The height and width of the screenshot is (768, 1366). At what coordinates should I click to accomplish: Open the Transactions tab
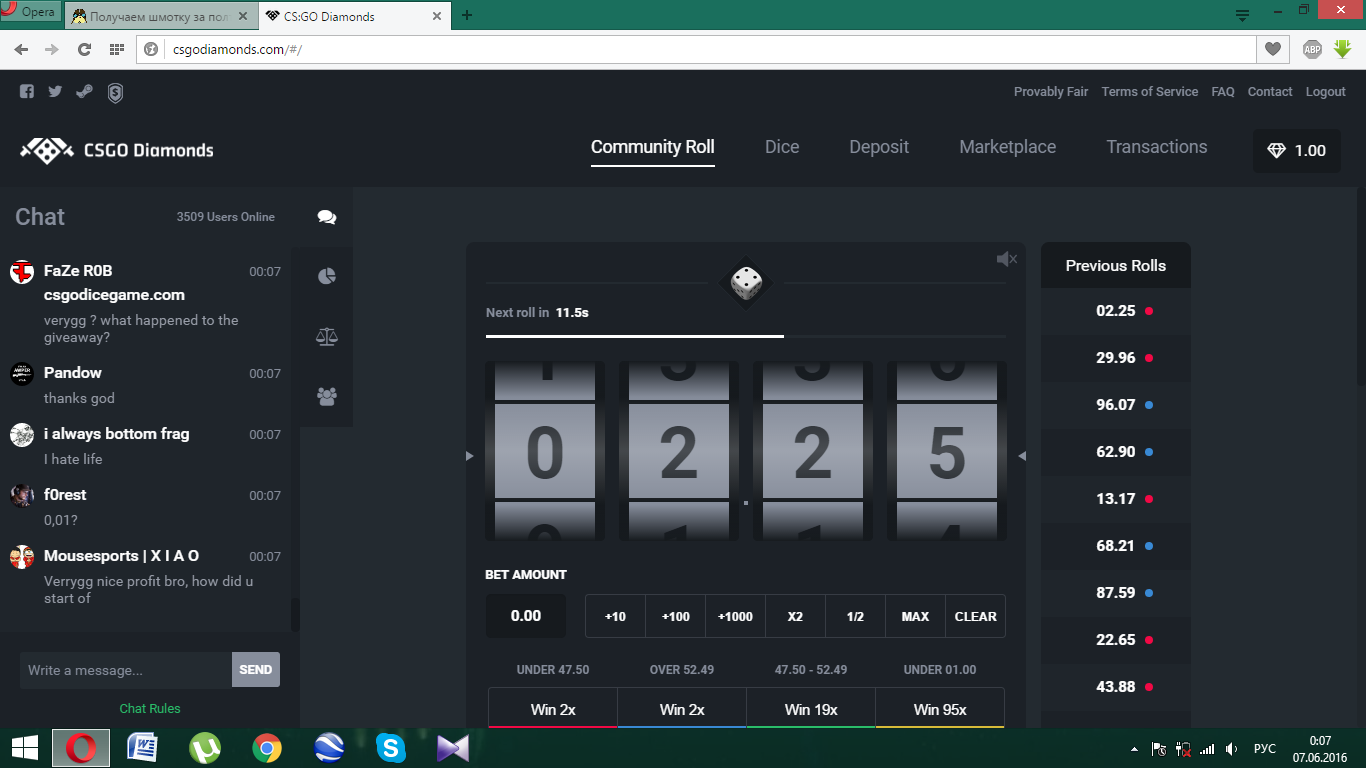pyautogui.click(x=1157, y=147)
